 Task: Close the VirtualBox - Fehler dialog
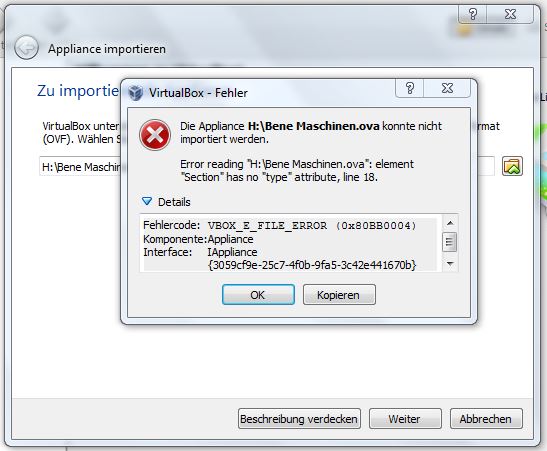pyautogui.click(x=447, y=88)
